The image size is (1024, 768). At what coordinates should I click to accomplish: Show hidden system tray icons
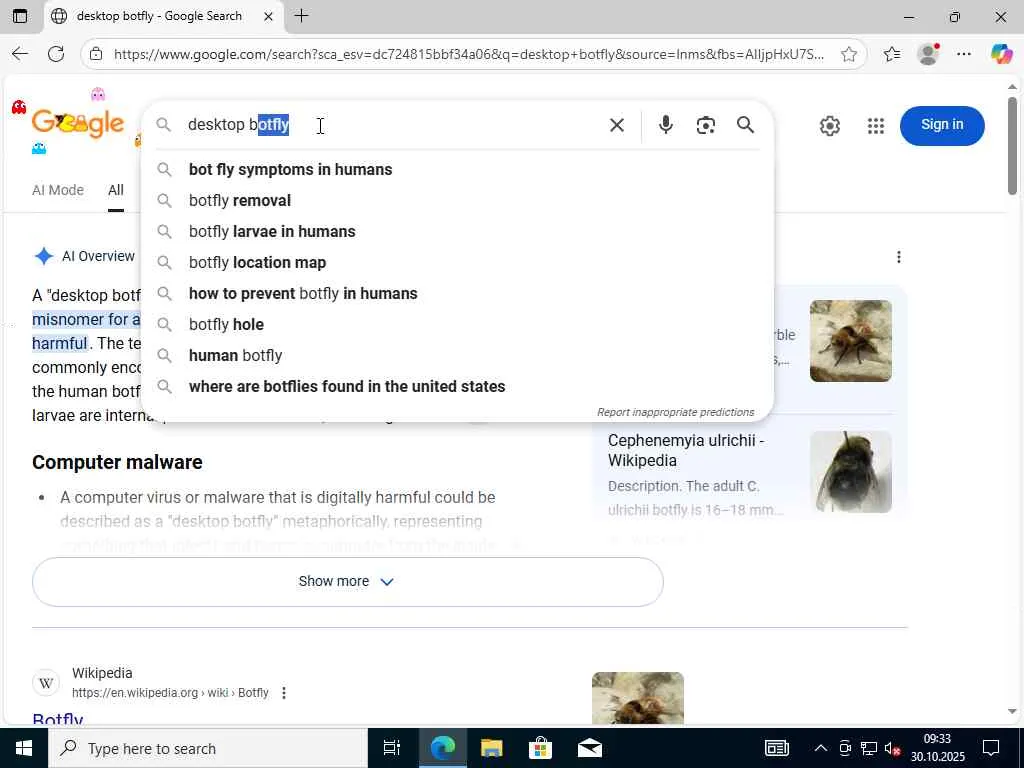(x=821, y=748)
